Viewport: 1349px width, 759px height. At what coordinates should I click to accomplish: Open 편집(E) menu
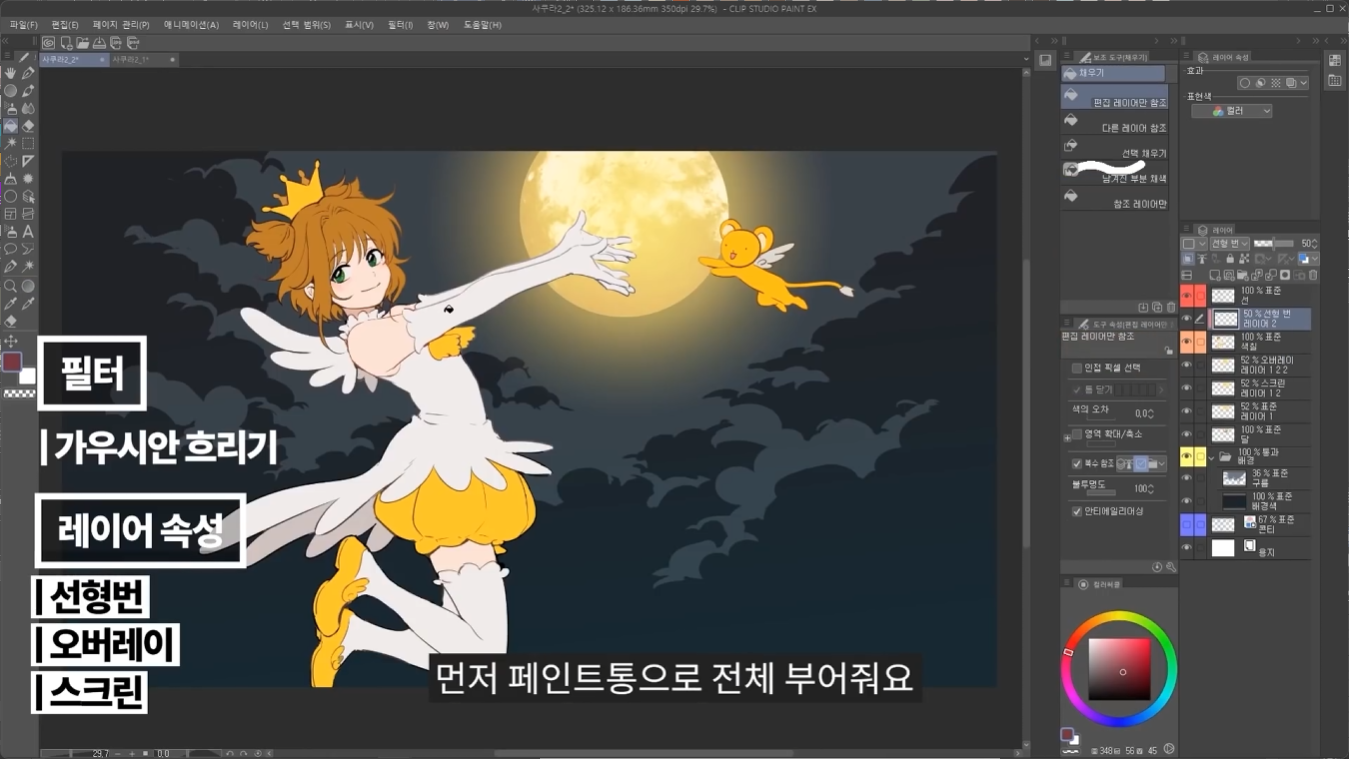tap(65, 25)
